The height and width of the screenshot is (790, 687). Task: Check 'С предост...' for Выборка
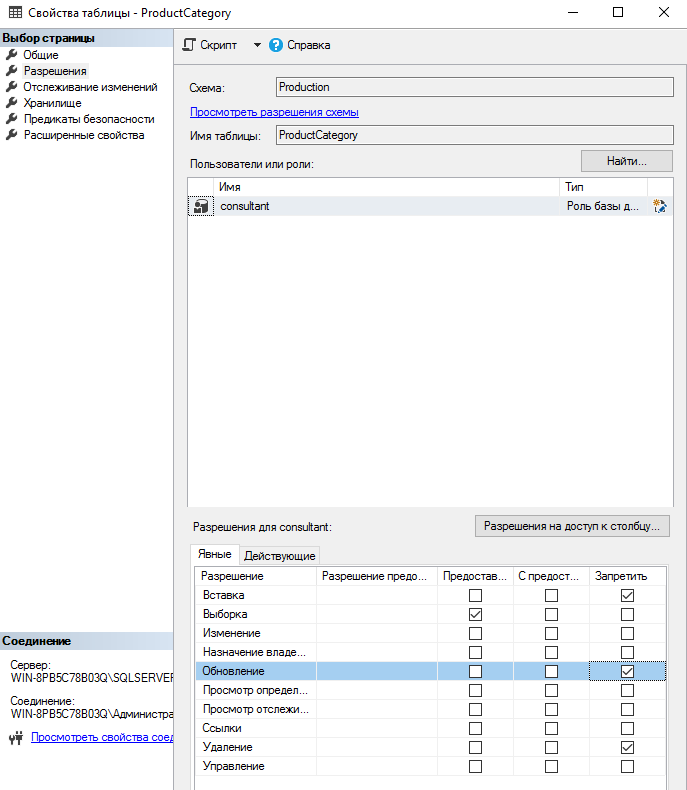[552, 615]
